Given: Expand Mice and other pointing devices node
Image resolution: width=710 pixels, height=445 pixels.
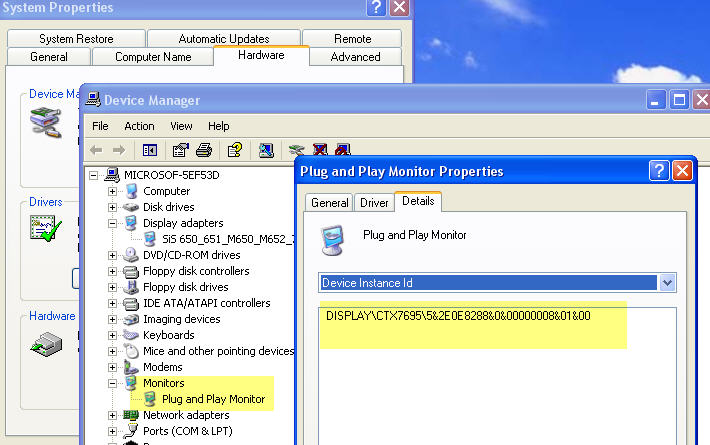Looking at the screenshot, I should pos(112,351).
